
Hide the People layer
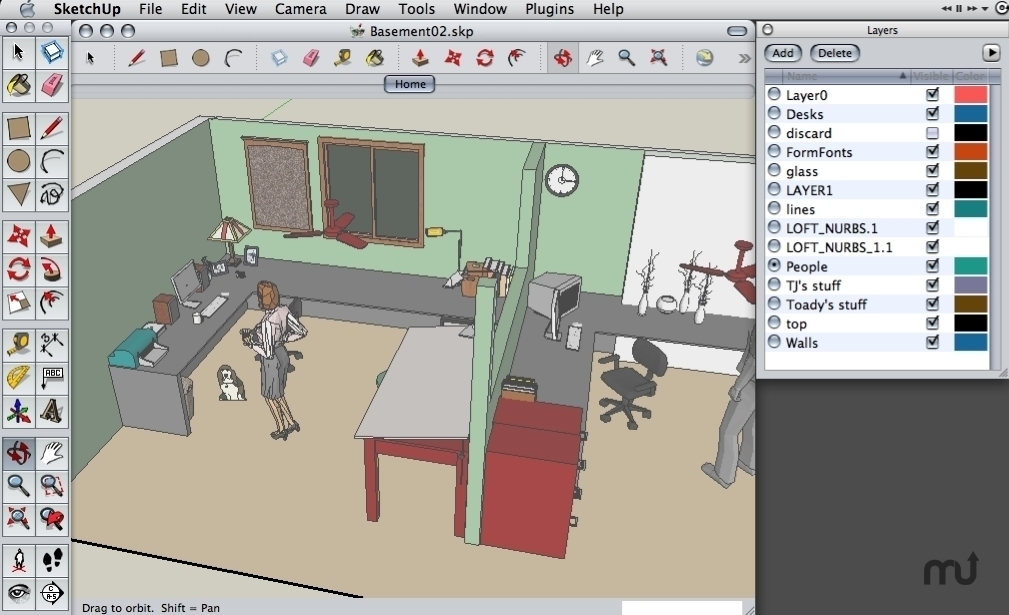pyautogui.click(x=932, y=266)
